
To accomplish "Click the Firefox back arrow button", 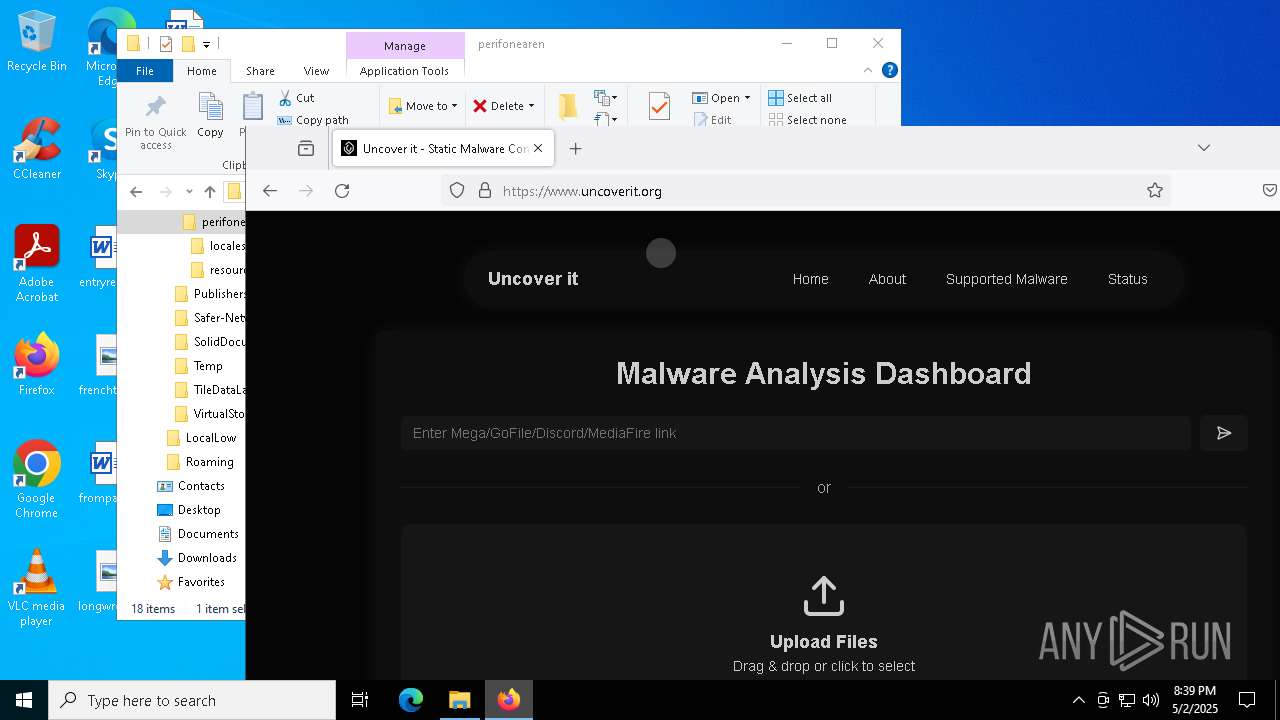I will click(269, 191).
